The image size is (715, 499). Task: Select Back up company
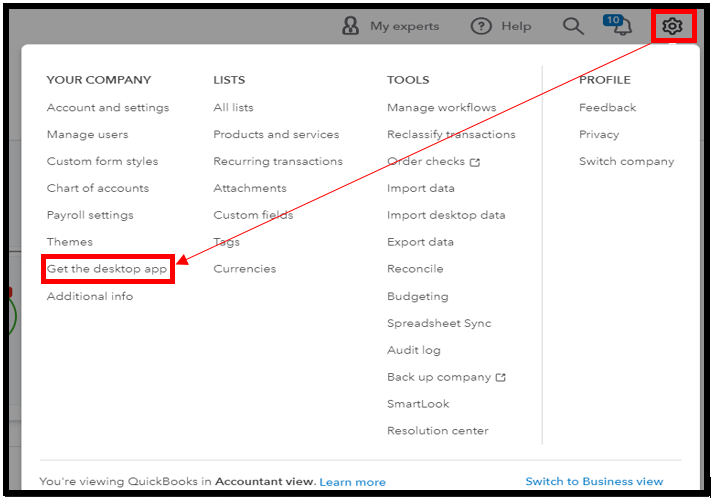439,377
